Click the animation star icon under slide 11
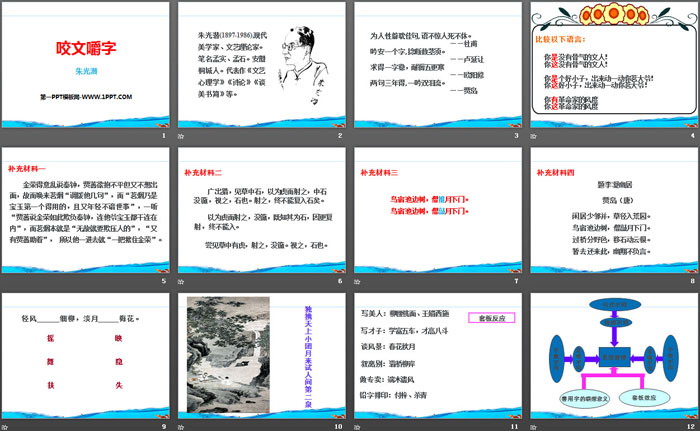The image size is (700, 431). coord(357,427)
